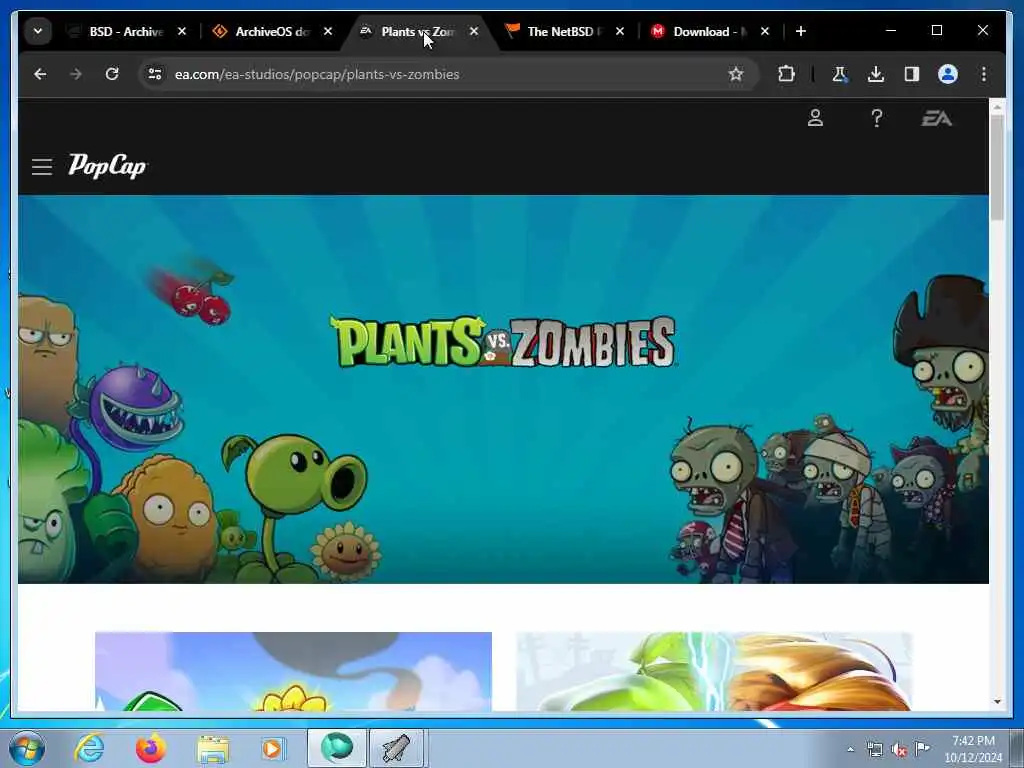Screen dimensions: 1024x768
Task: Open the Windows Start menu
Action: coord(27,748)
